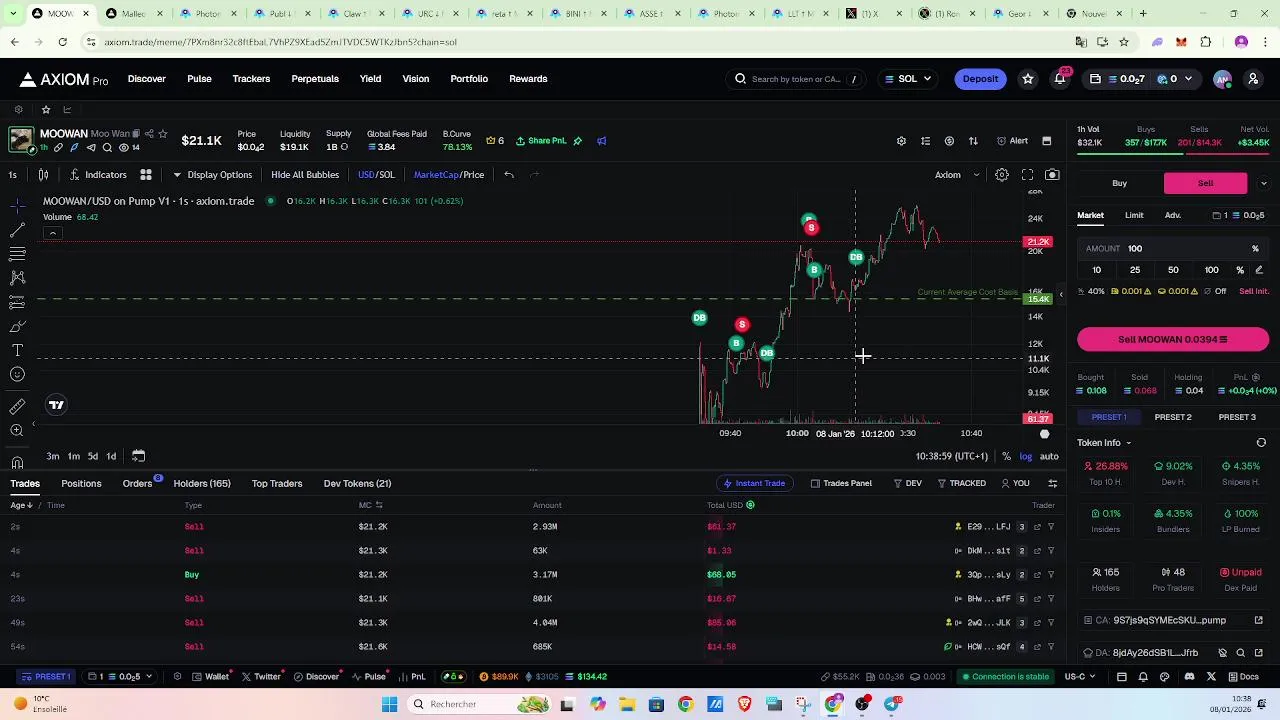Toggle the Instant Trade mode
Viewport: 1280px width, 720px height.
pos(754,484)
